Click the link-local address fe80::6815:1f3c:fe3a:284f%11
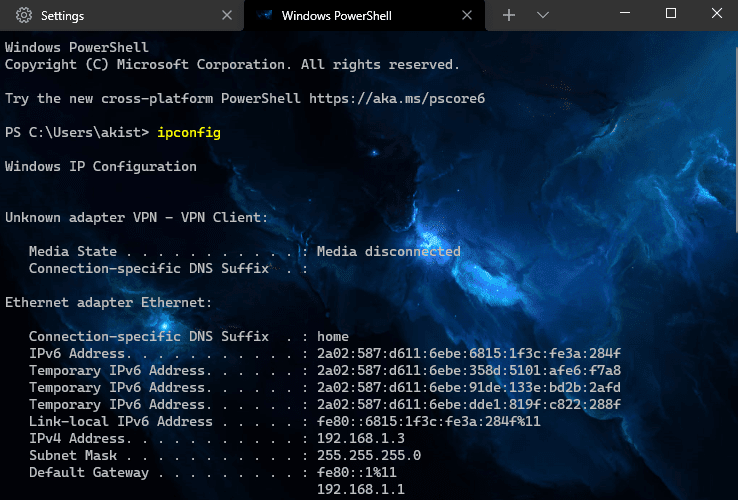 429,421
